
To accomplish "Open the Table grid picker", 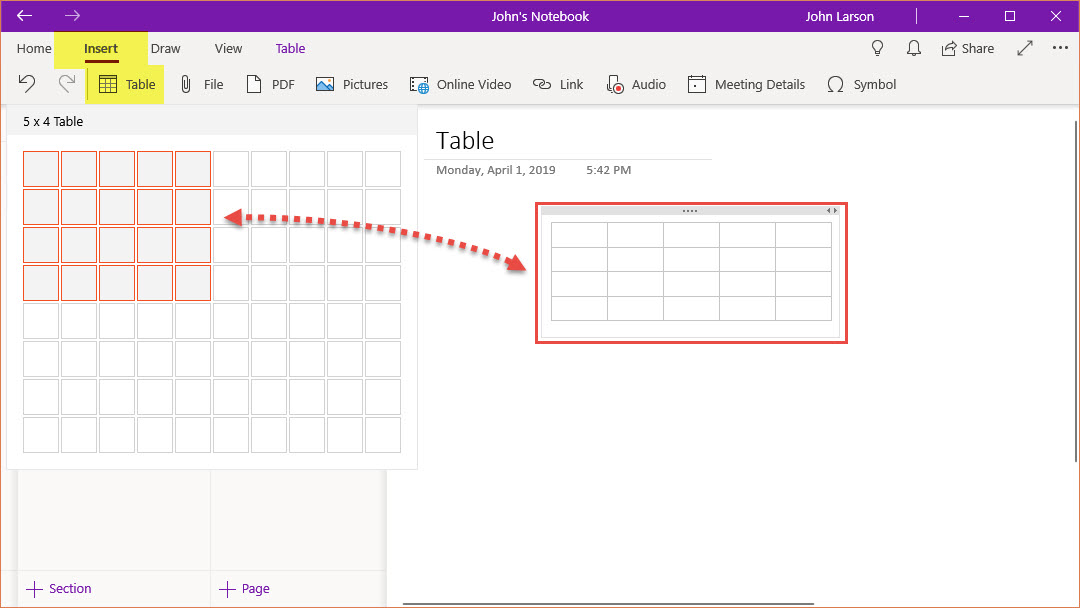I will click(126, 84).
